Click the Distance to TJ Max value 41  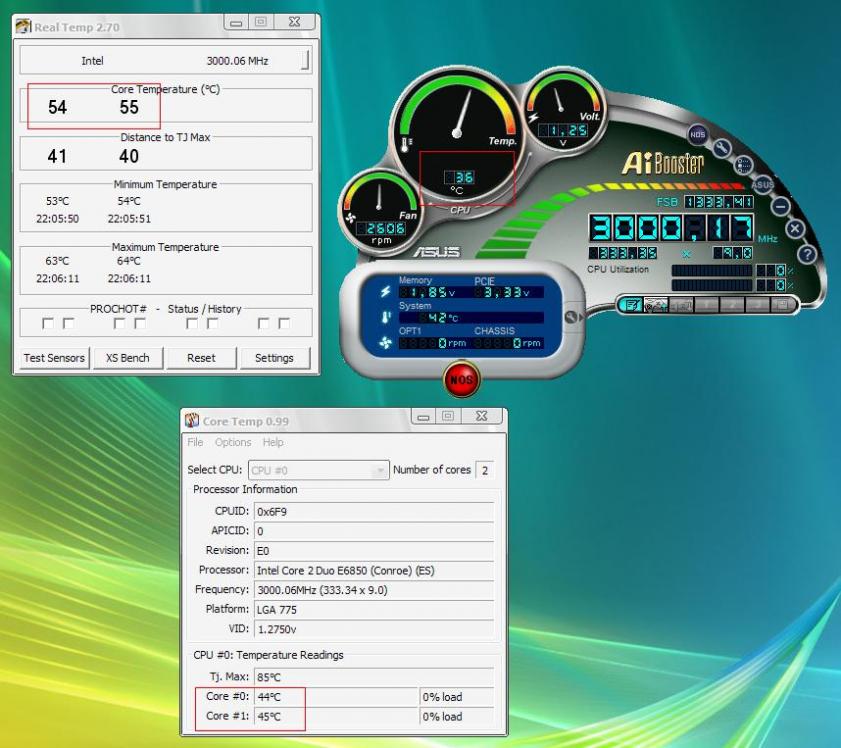(x=57, y=156)
